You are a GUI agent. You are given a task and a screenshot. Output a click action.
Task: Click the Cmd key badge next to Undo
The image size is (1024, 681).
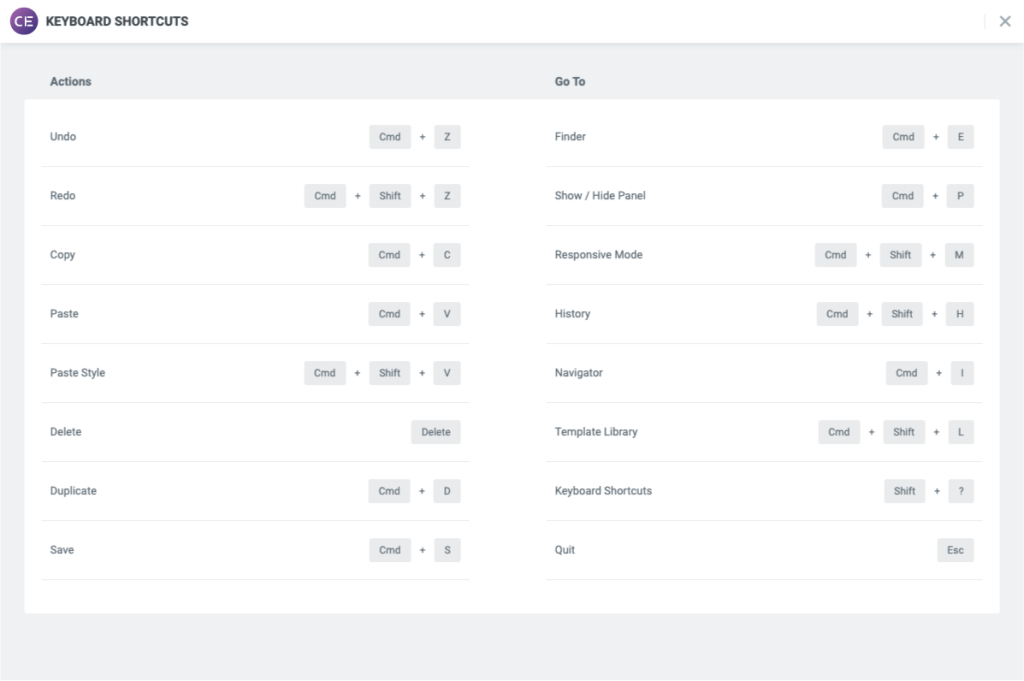390,136
